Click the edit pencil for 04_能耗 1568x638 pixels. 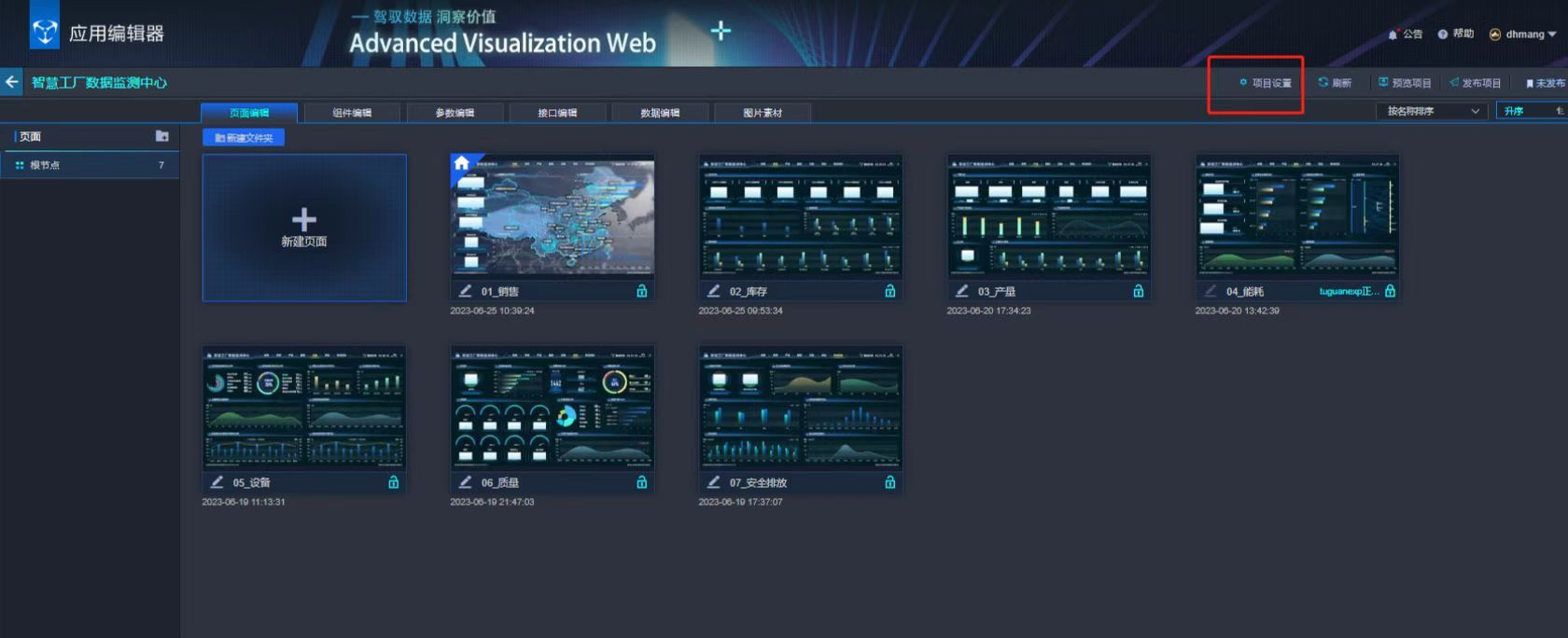pos(1210,291)
